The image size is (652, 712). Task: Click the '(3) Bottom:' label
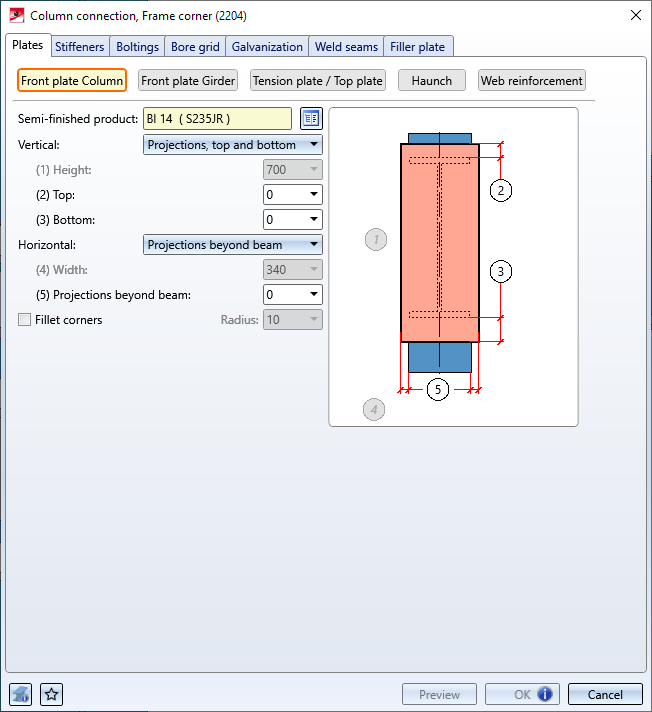(65, 220)
